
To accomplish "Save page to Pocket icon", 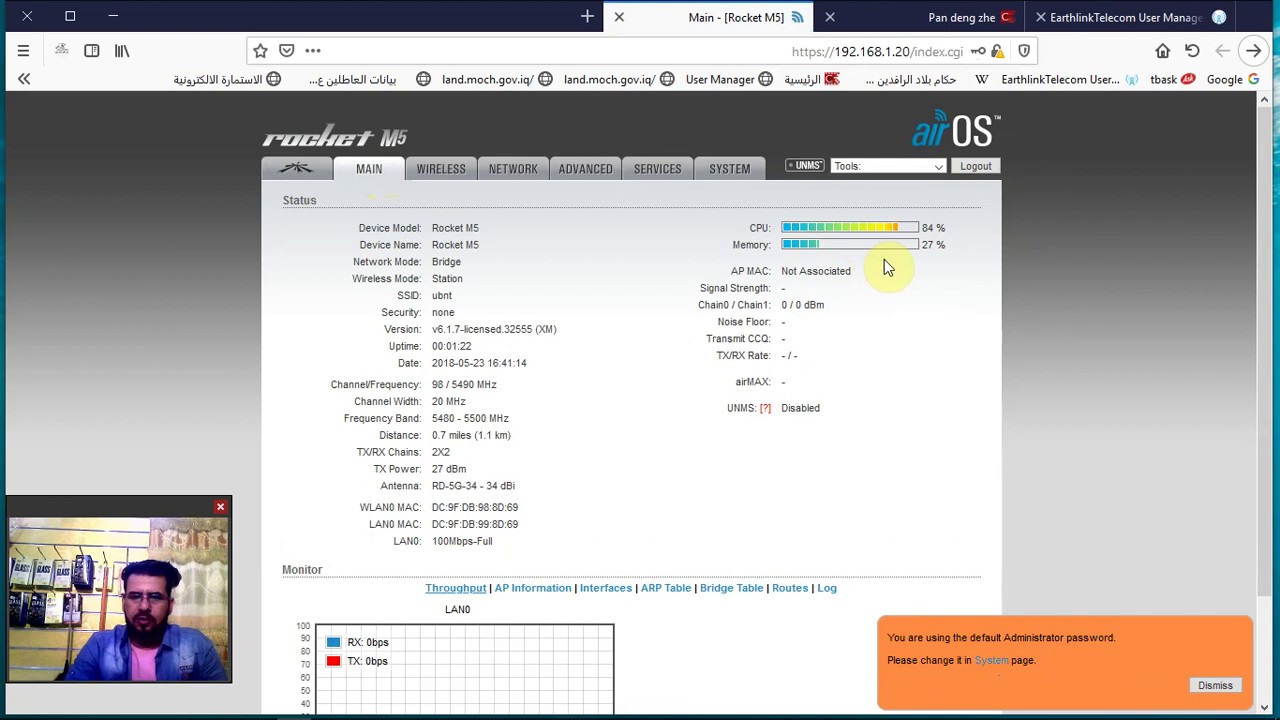I will click(x=286, y=51).
